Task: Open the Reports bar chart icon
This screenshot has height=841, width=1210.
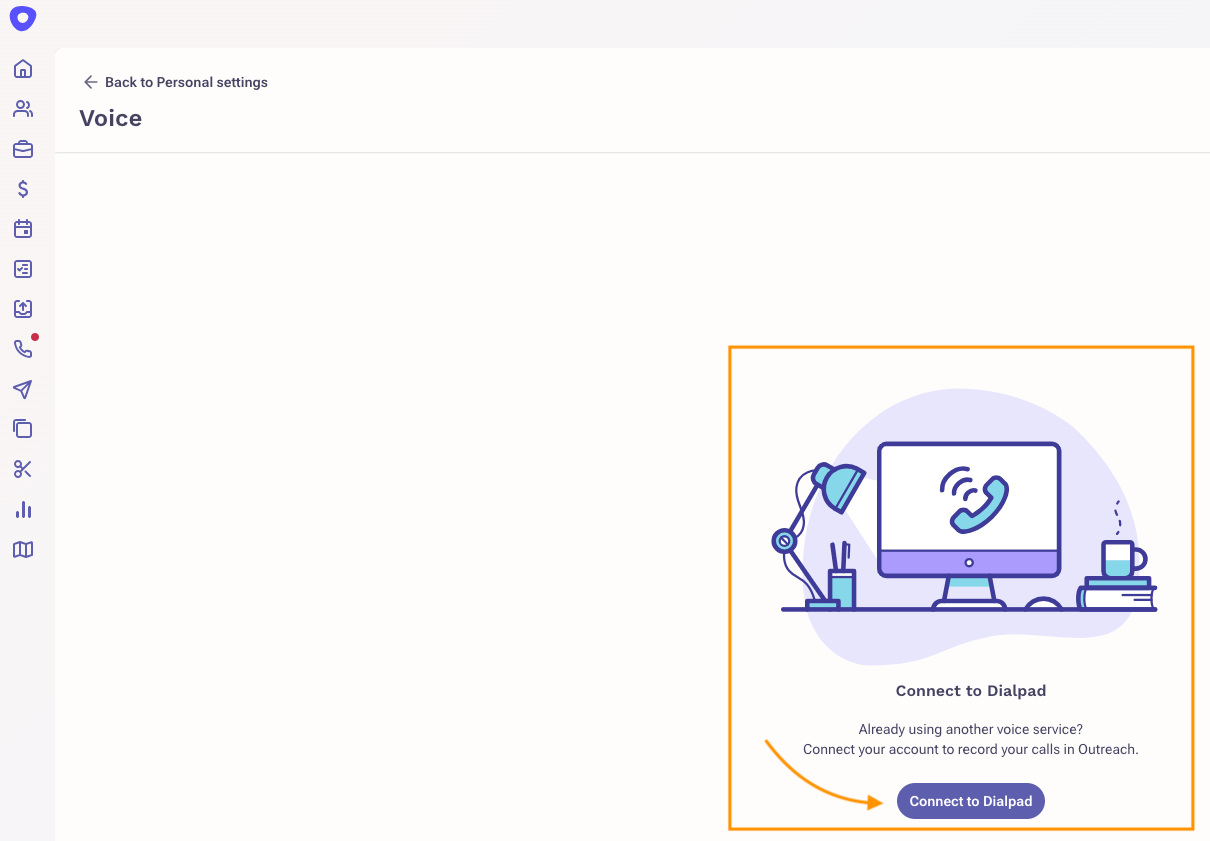Action: click(23, 509)
